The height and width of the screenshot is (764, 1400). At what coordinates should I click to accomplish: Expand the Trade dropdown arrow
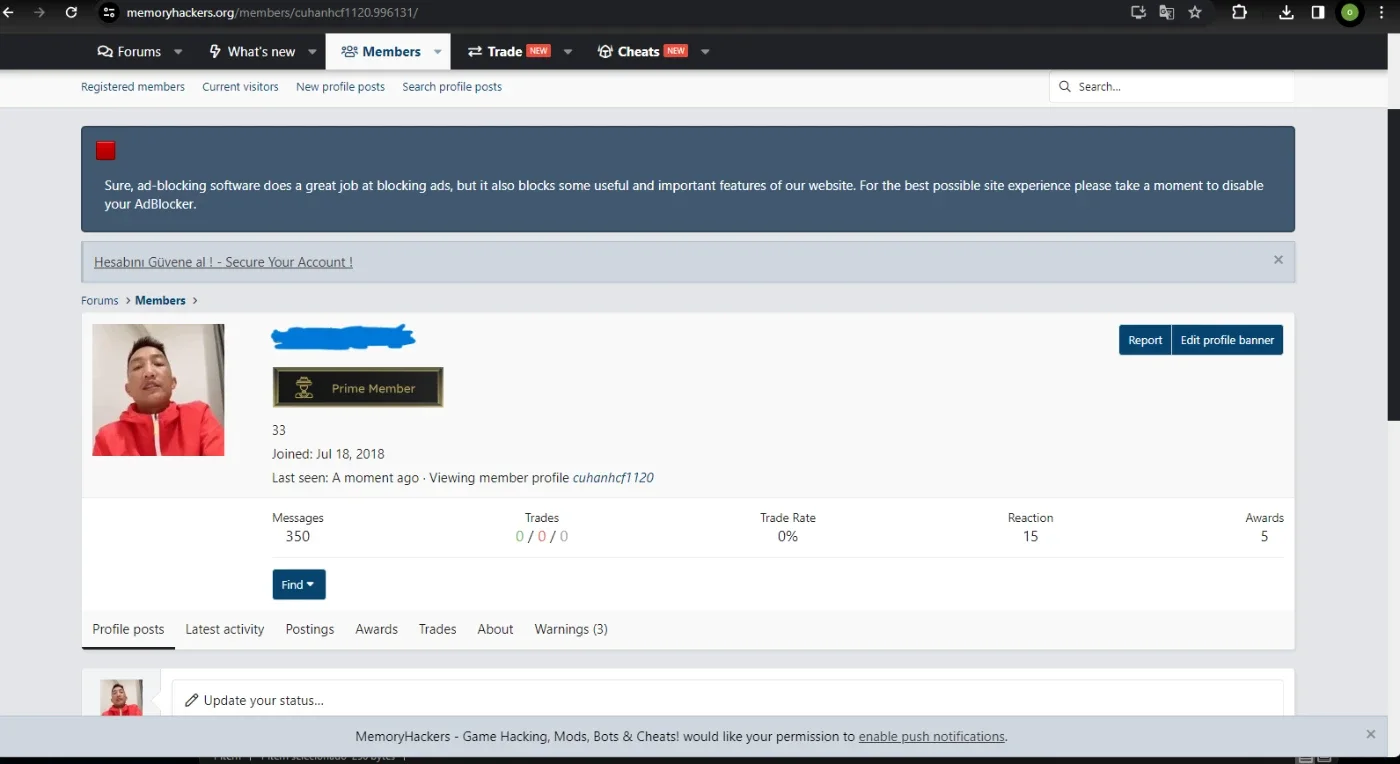(568, 52)
